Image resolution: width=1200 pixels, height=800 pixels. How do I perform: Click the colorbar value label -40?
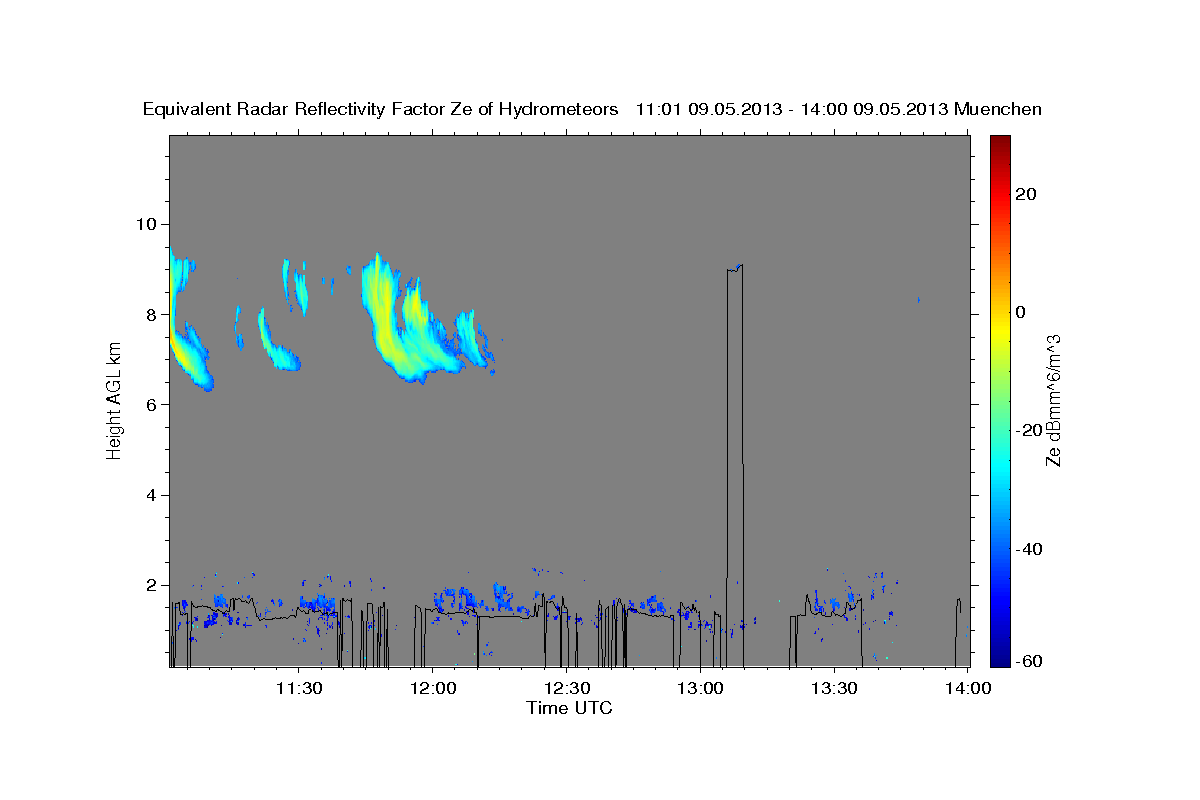click(x=1030, y=549)
